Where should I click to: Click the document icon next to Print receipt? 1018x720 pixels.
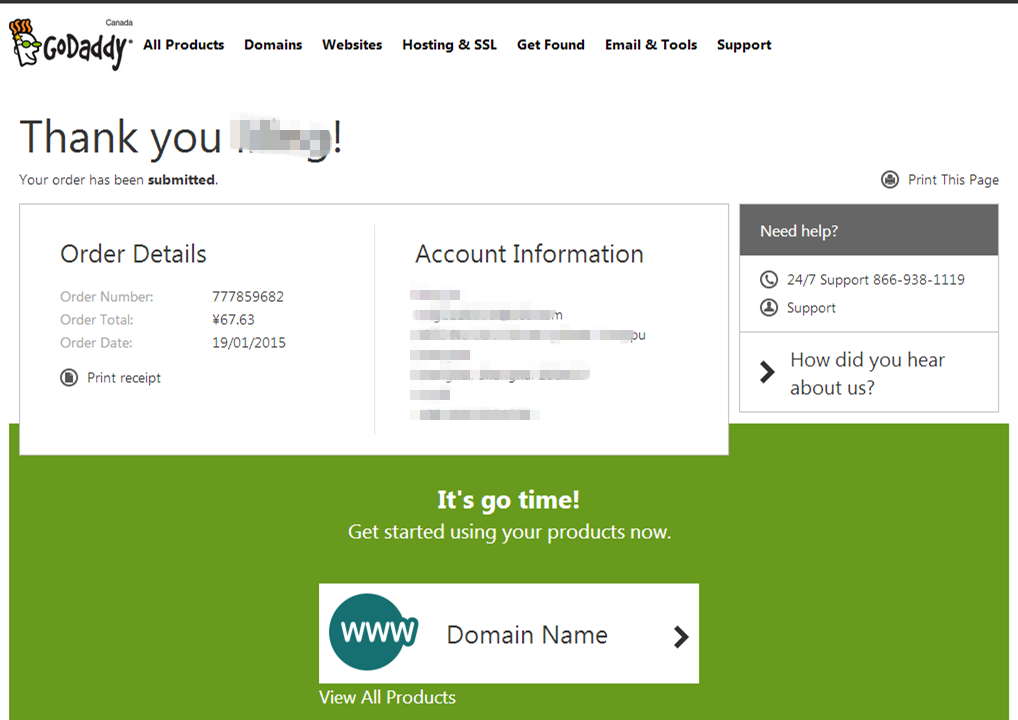point(69,378)
